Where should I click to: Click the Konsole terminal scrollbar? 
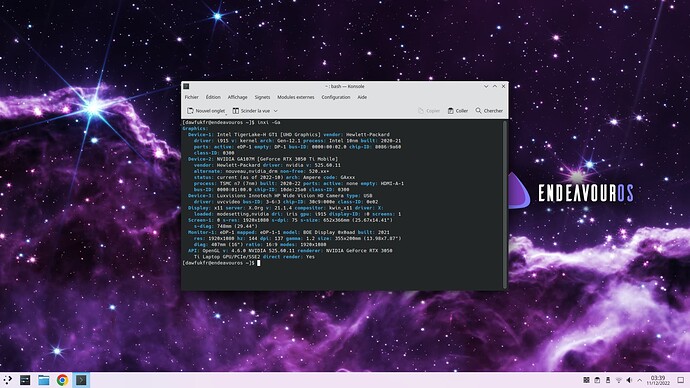(x=505, y=205)
